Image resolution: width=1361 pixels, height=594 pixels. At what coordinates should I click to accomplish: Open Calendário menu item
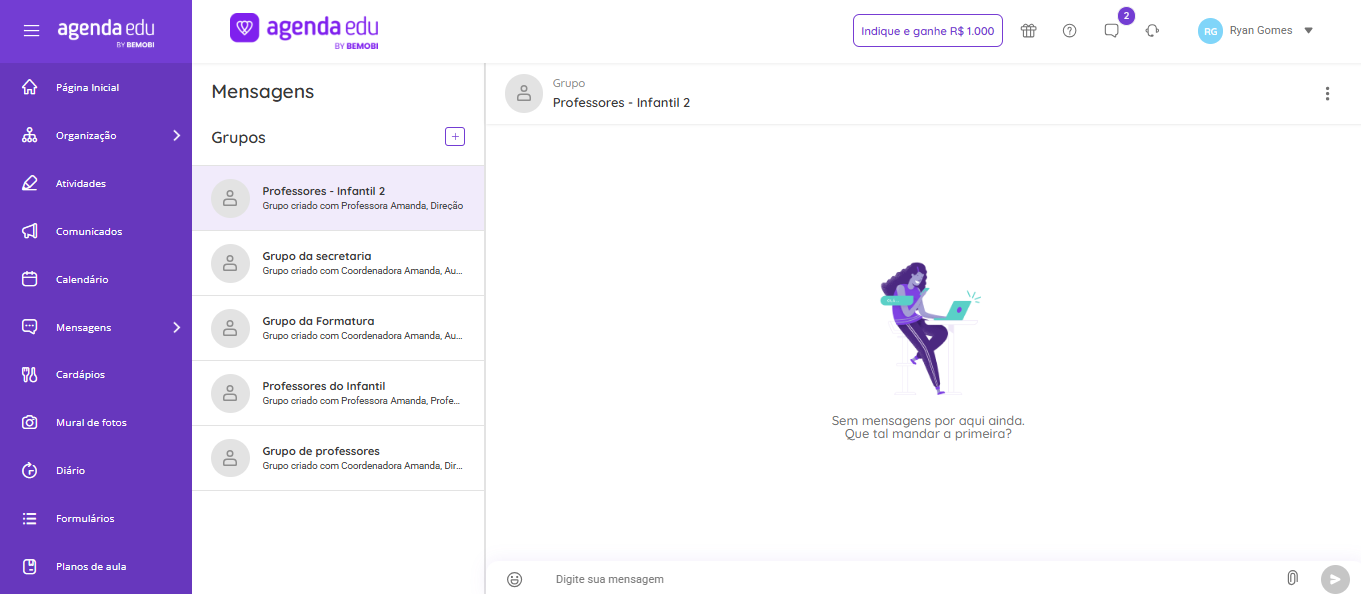pos(96,279)
